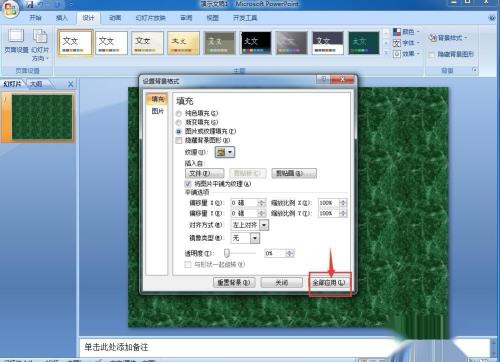Select the gray gradient theme thumbnail

292,43
